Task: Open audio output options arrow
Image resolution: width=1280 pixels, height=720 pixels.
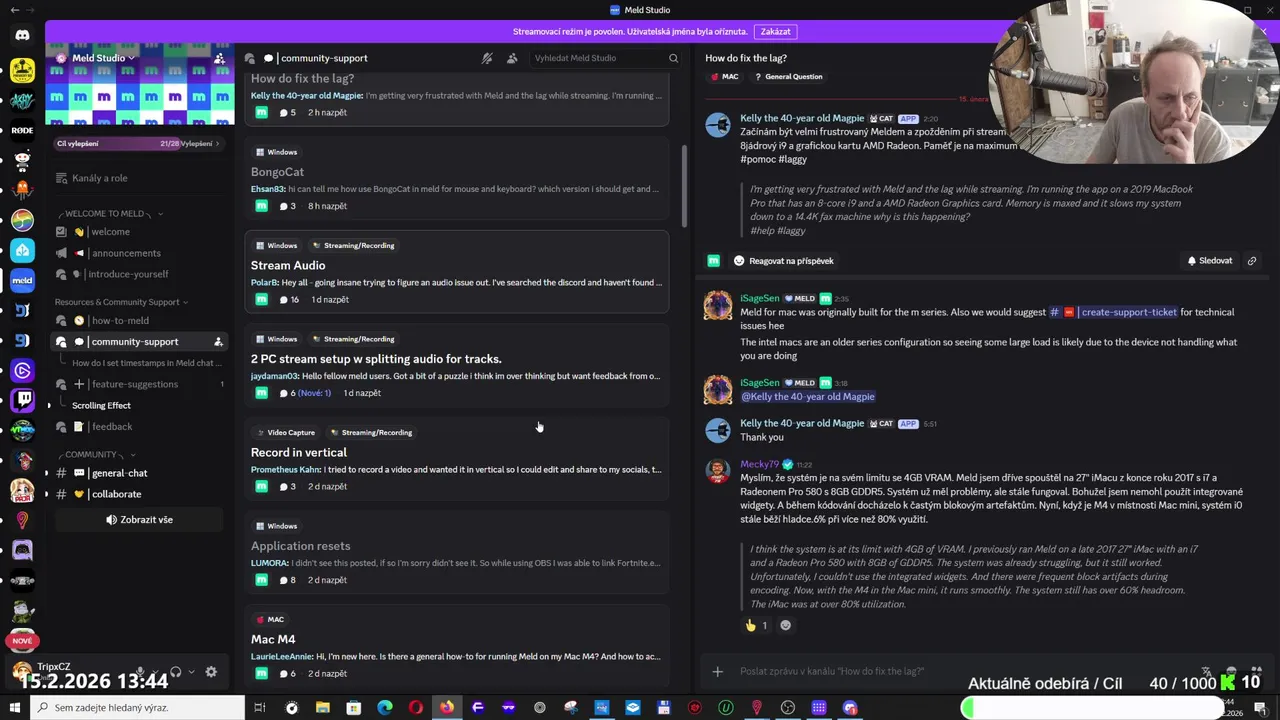Action: pos(190,672)
